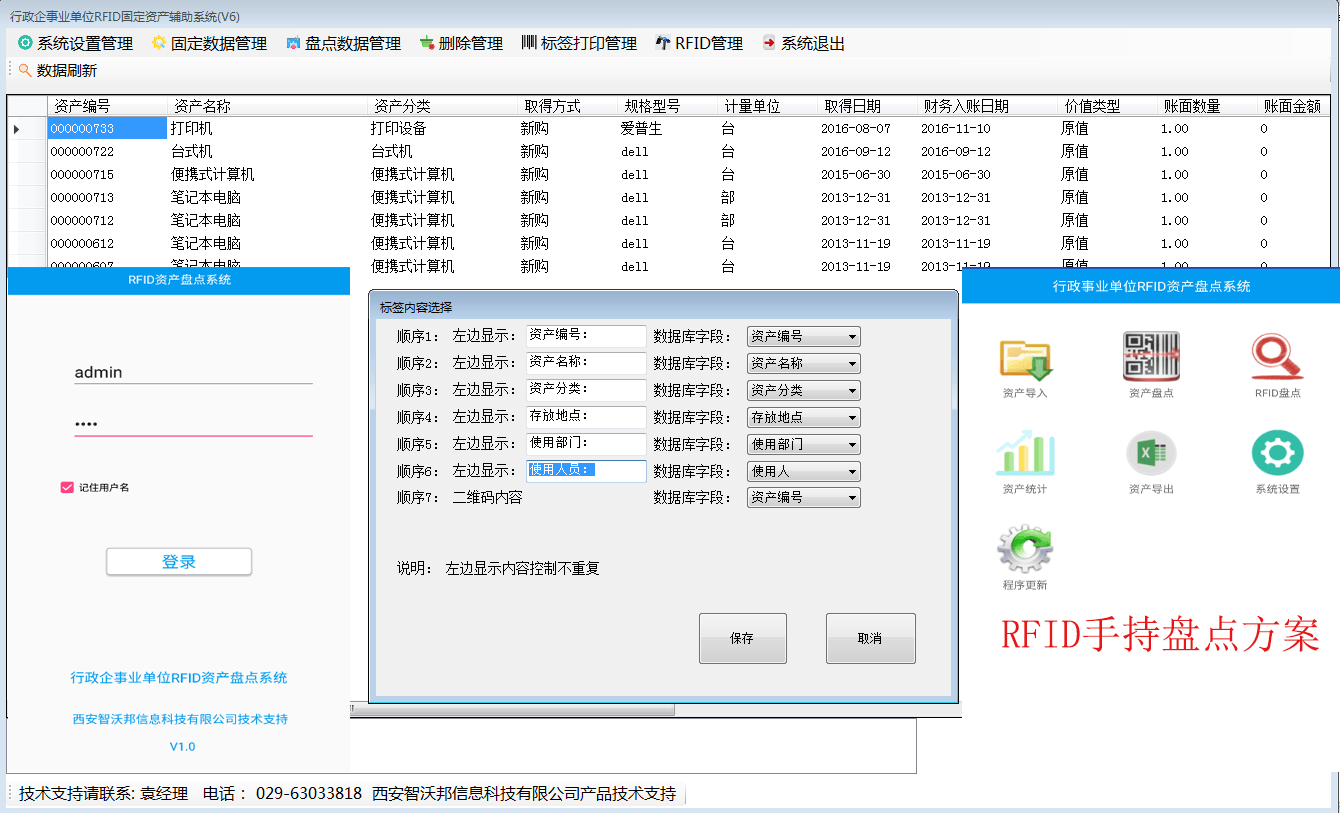Open 数据库字段 dropdown for 顺序1
The image size is (1340, 813).
[804, 337]
